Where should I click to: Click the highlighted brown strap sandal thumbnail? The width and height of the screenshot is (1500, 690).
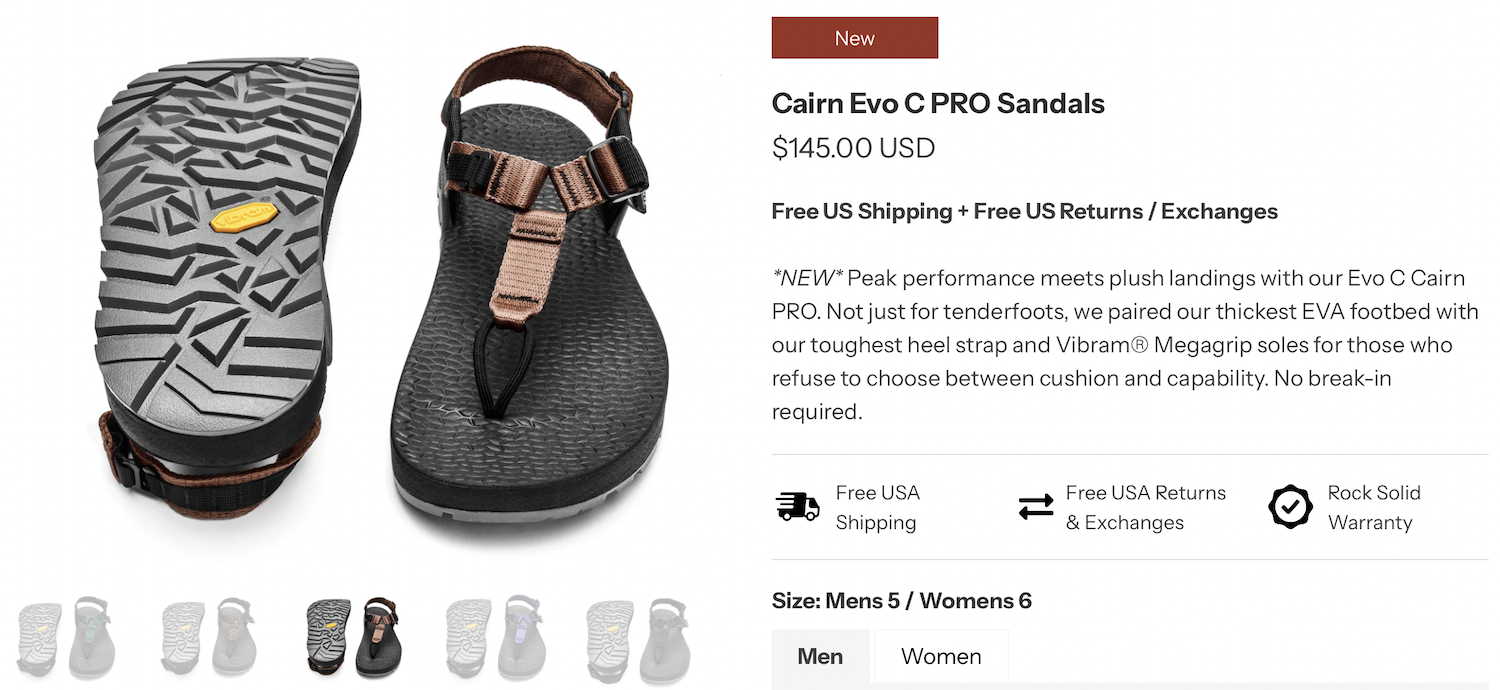(x=351, y=638)
